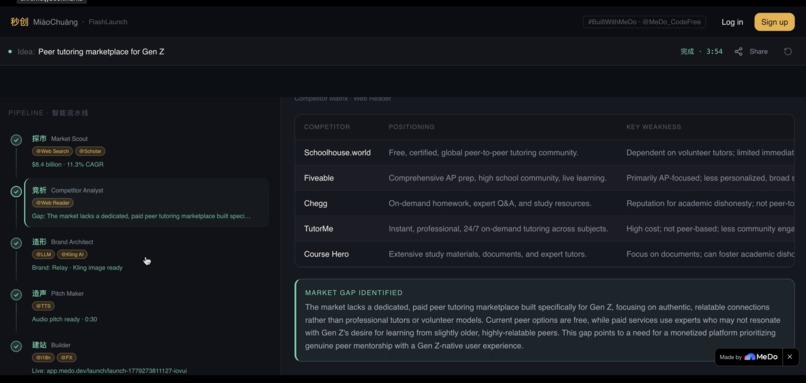The height and width of the screenshot is (383, 806).
Task: Click the @Scholar tag
Action: pyautogui.click(x=90, y=152)
